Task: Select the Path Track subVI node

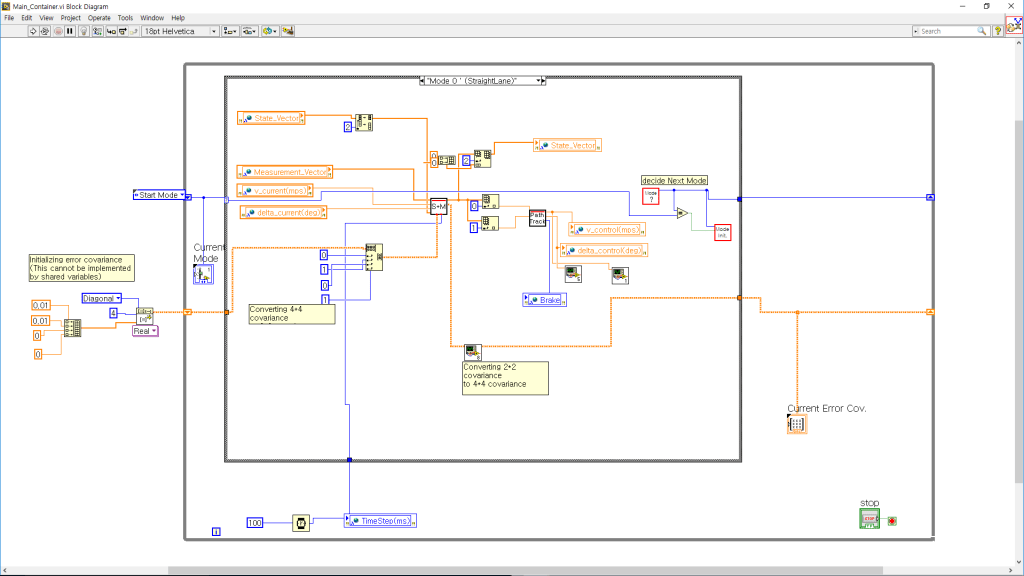Action: tap(538, 218)
